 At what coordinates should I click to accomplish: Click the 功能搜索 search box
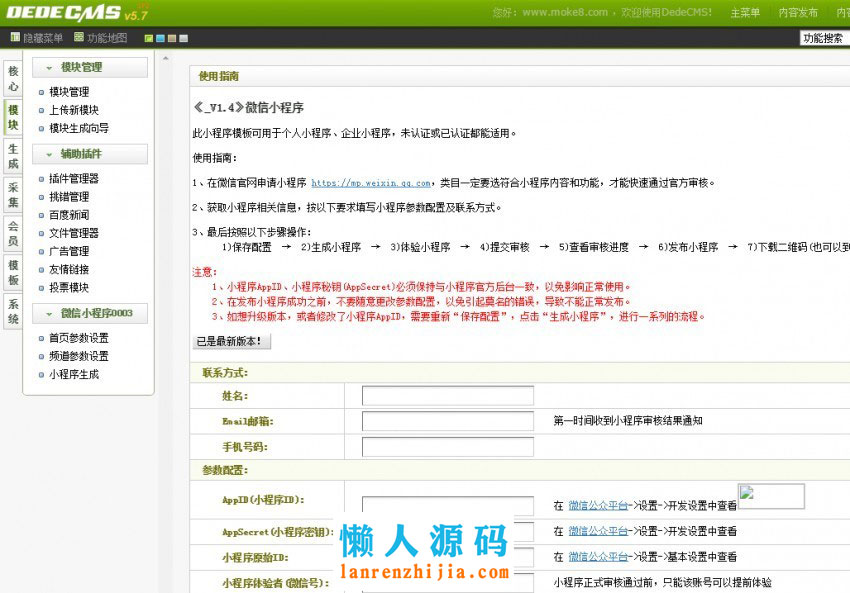click(825, 38)
